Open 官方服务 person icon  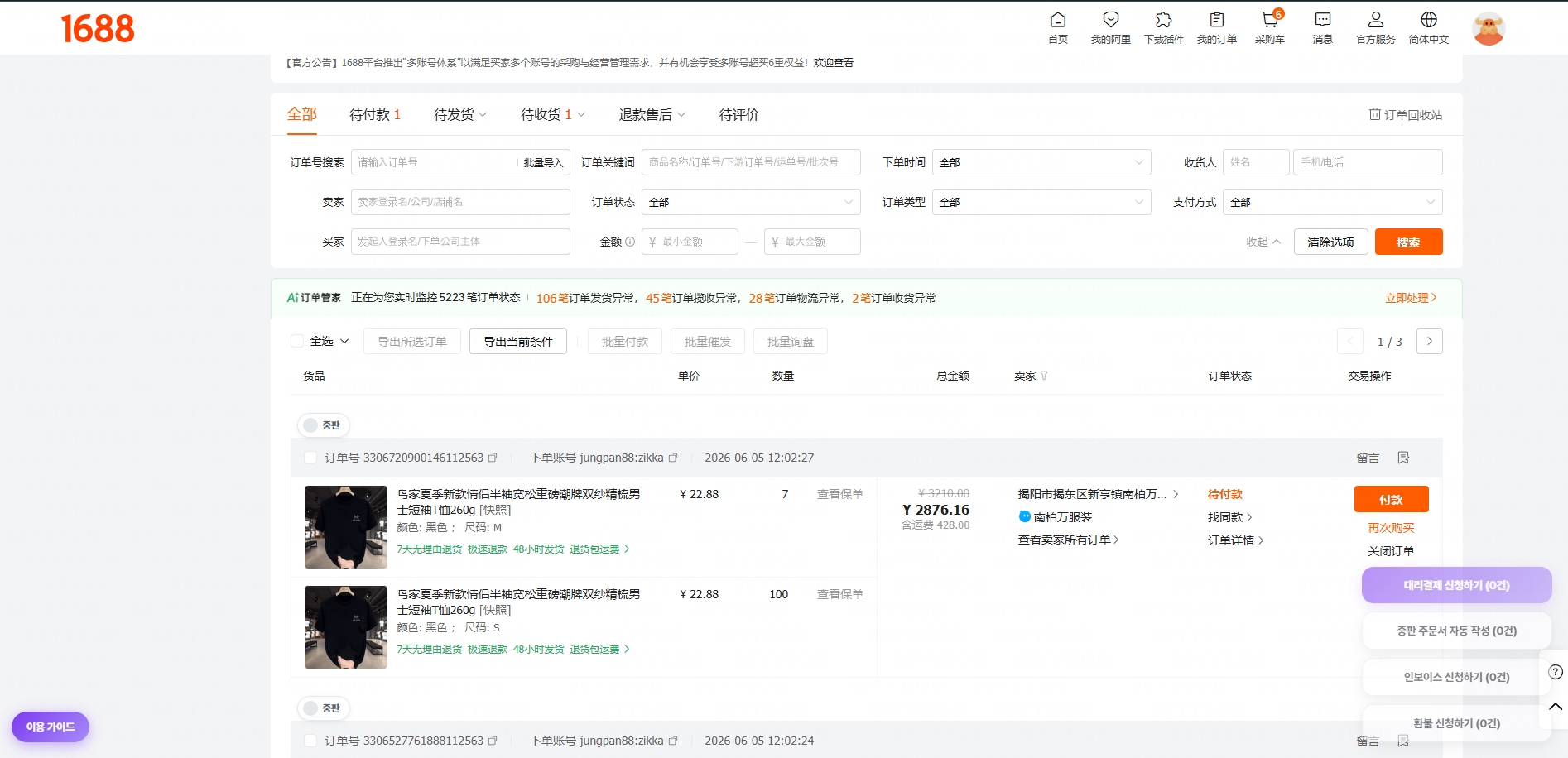(1375, 20)
